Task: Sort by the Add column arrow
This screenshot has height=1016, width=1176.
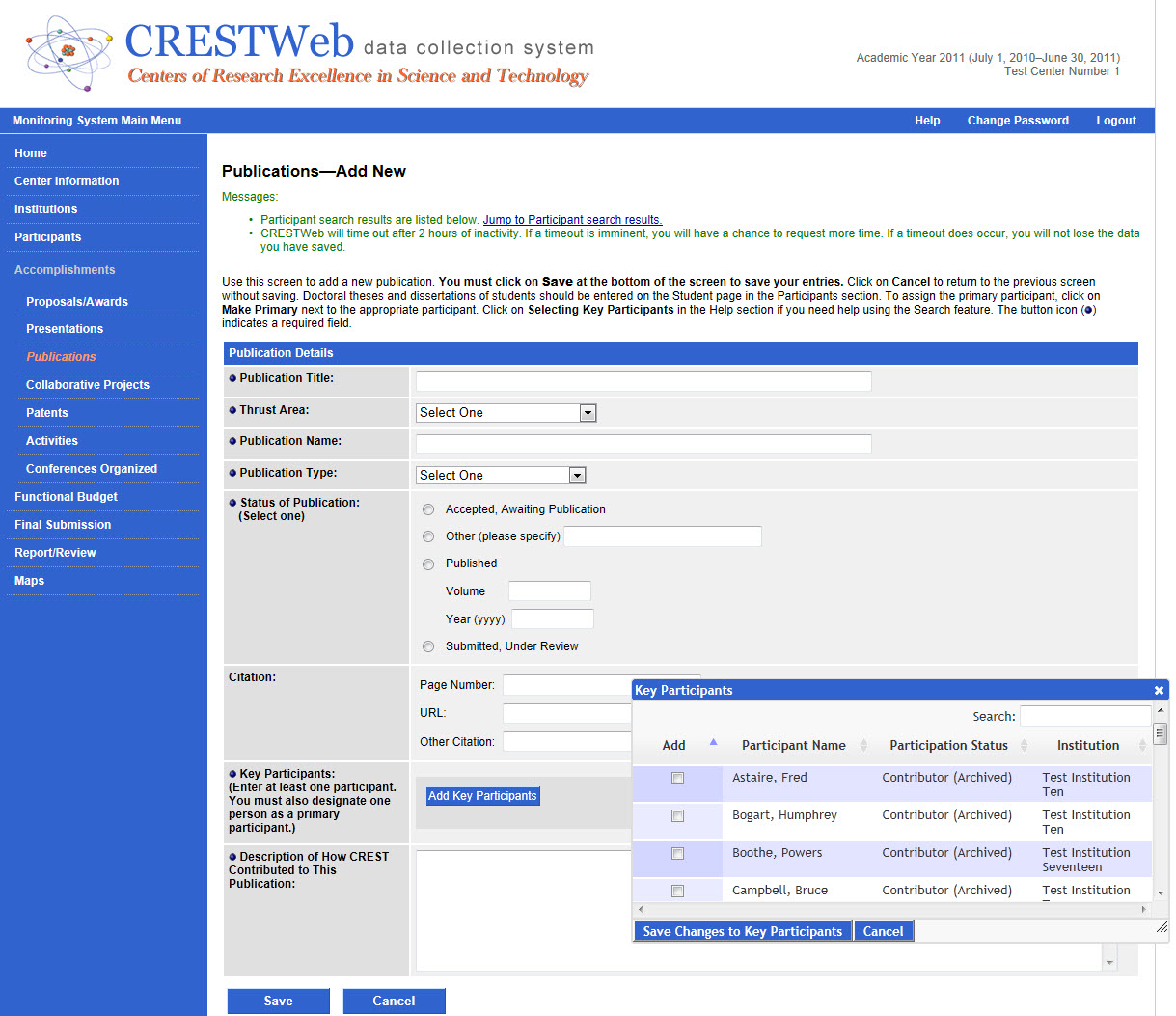Action: click(713, 742)
